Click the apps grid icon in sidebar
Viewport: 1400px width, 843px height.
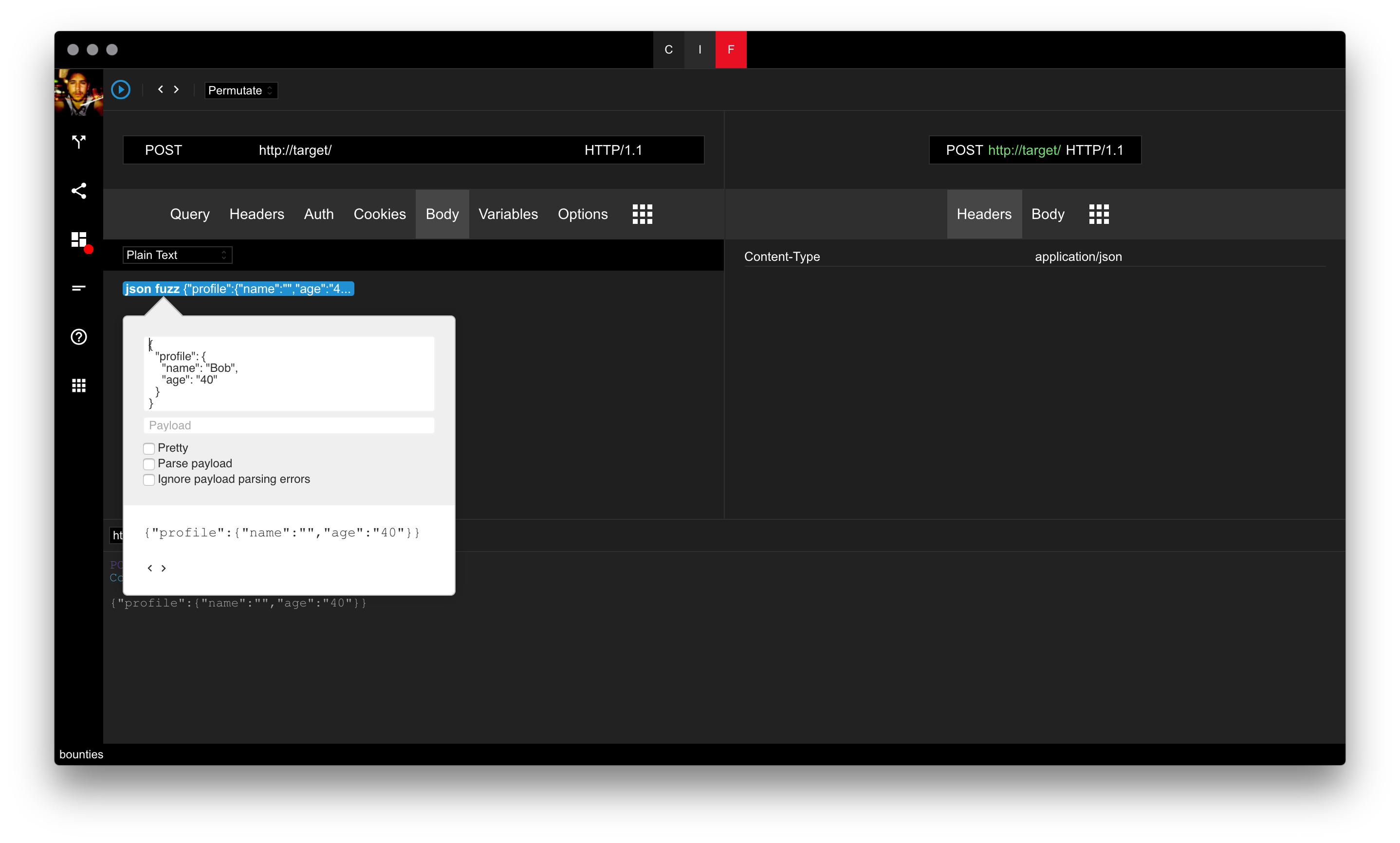[79, 385]
